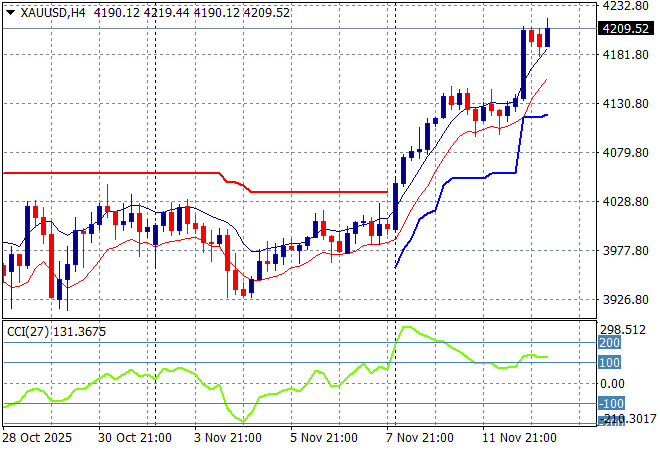Open the chart menu triangle beside XAUUSD
This screenshot has height=450, width=660.
pyautogui.click(x=11, y=13)
